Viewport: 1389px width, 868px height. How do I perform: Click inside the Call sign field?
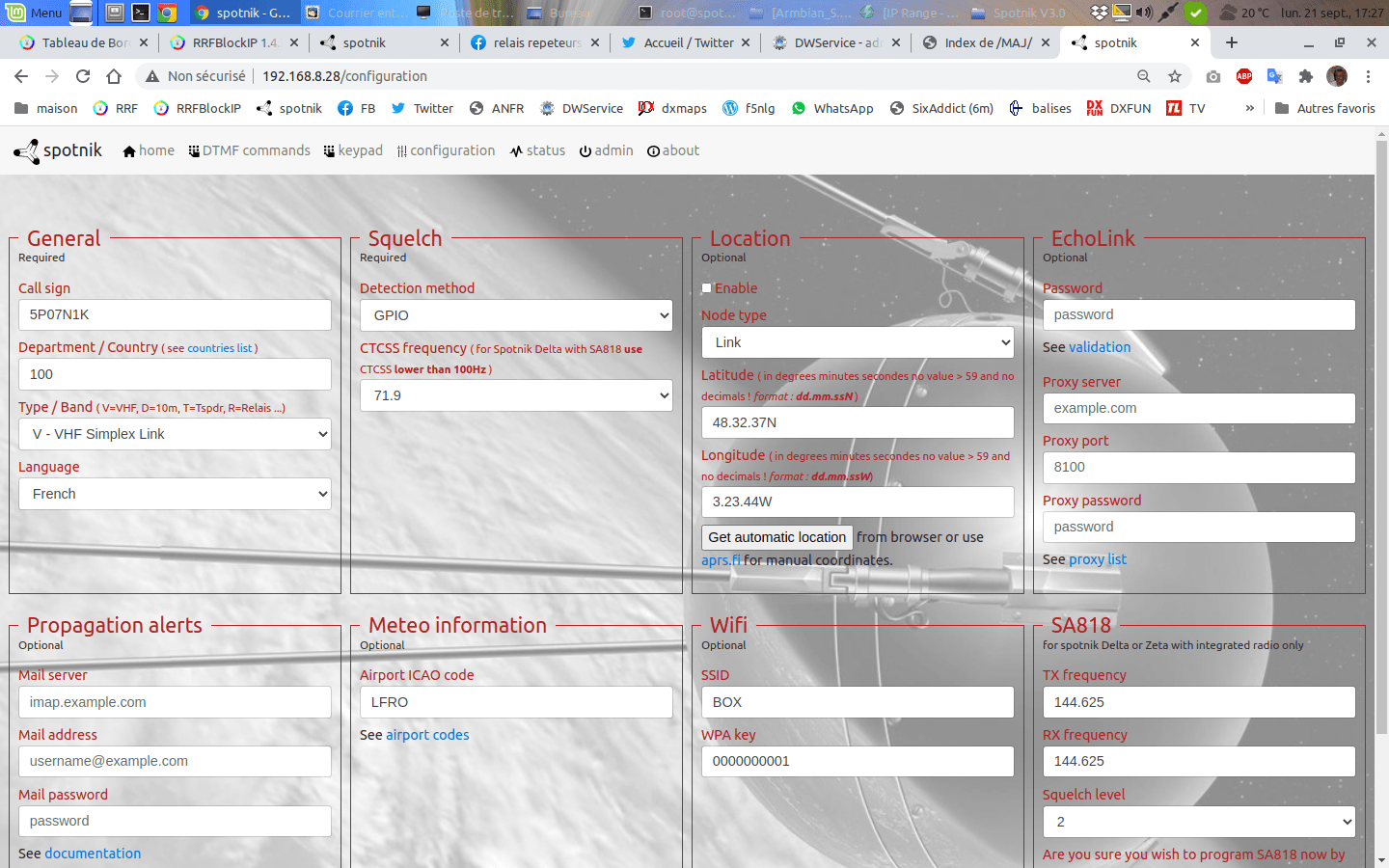click(x=175, y=314)
